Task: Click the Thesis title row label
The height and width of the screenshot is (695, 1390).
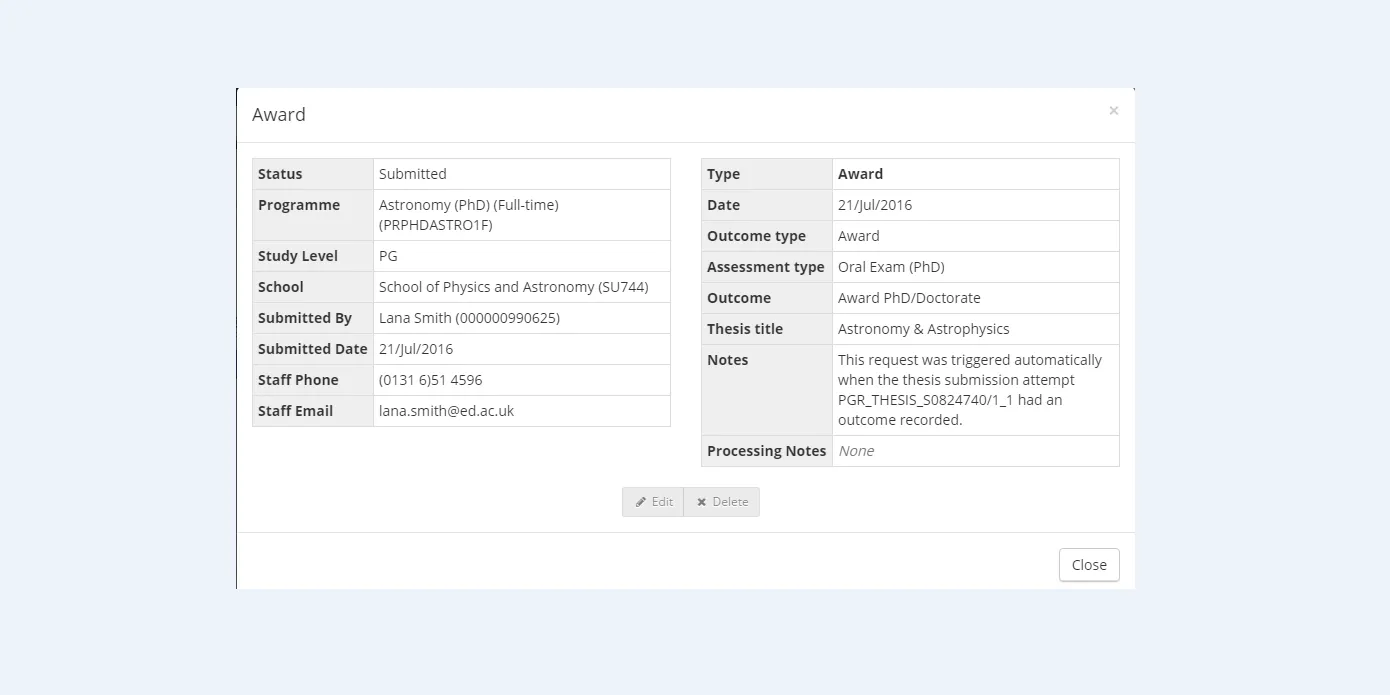Action: [745, 329]
